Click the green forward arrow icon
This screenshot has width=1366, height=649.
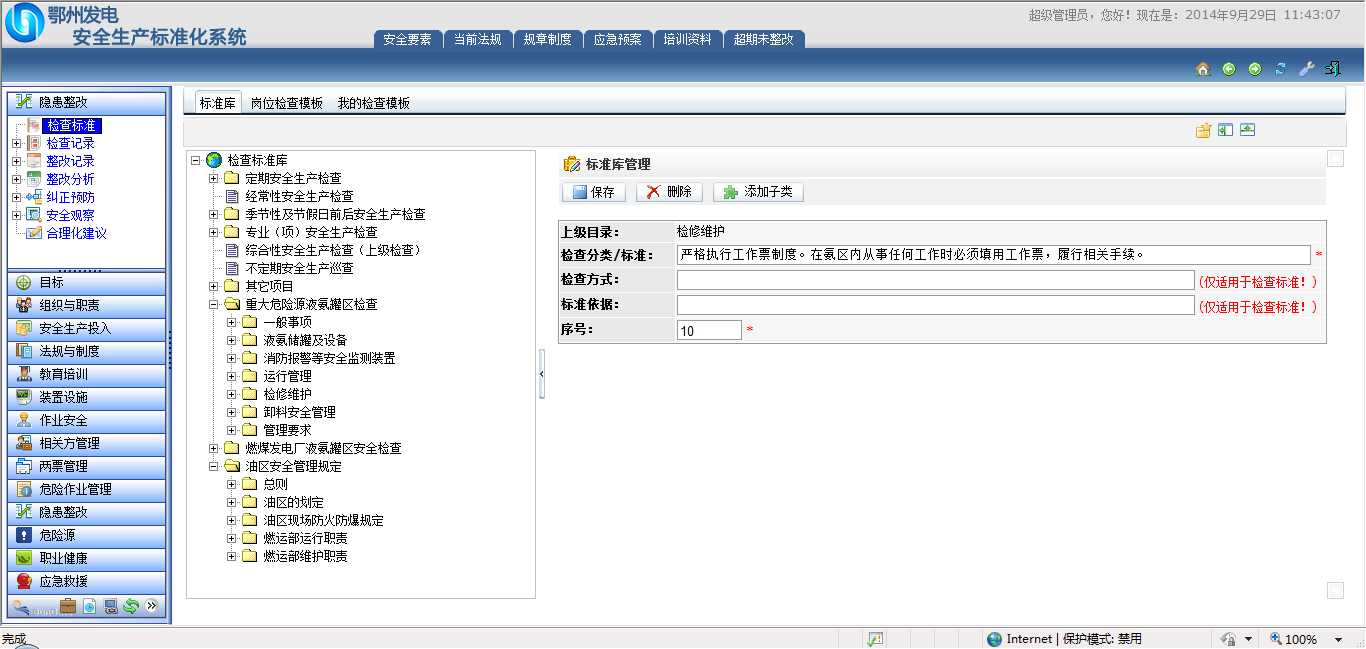pos(1254,69)
